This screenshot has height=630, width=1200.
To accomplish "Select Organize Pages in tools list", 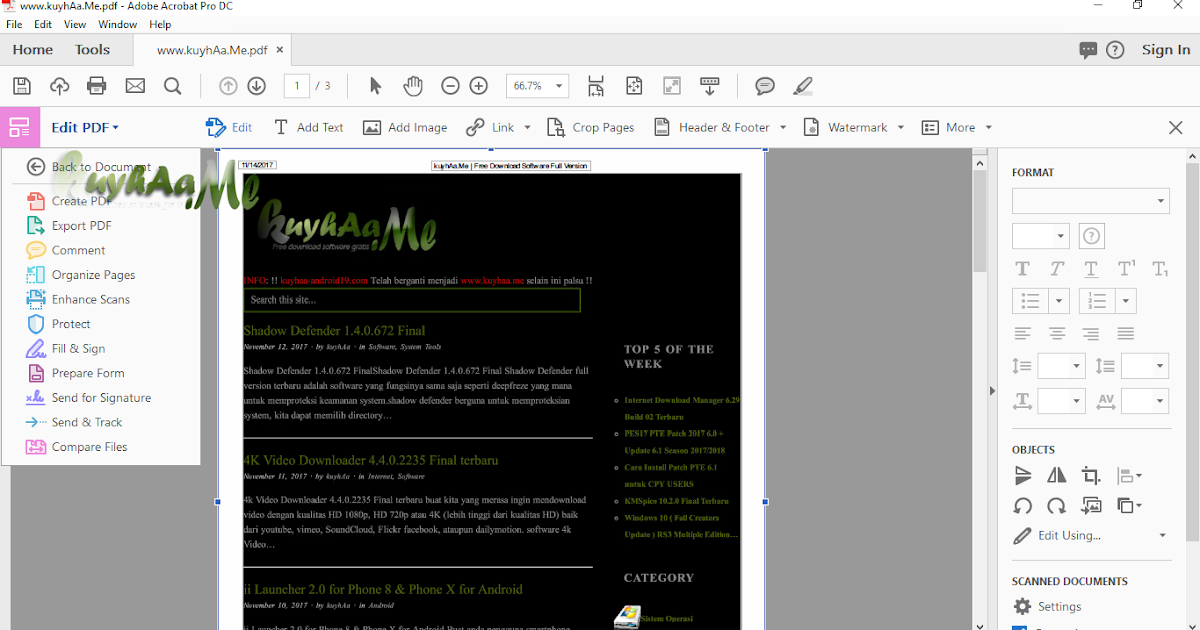I will (x=93, y=275).
